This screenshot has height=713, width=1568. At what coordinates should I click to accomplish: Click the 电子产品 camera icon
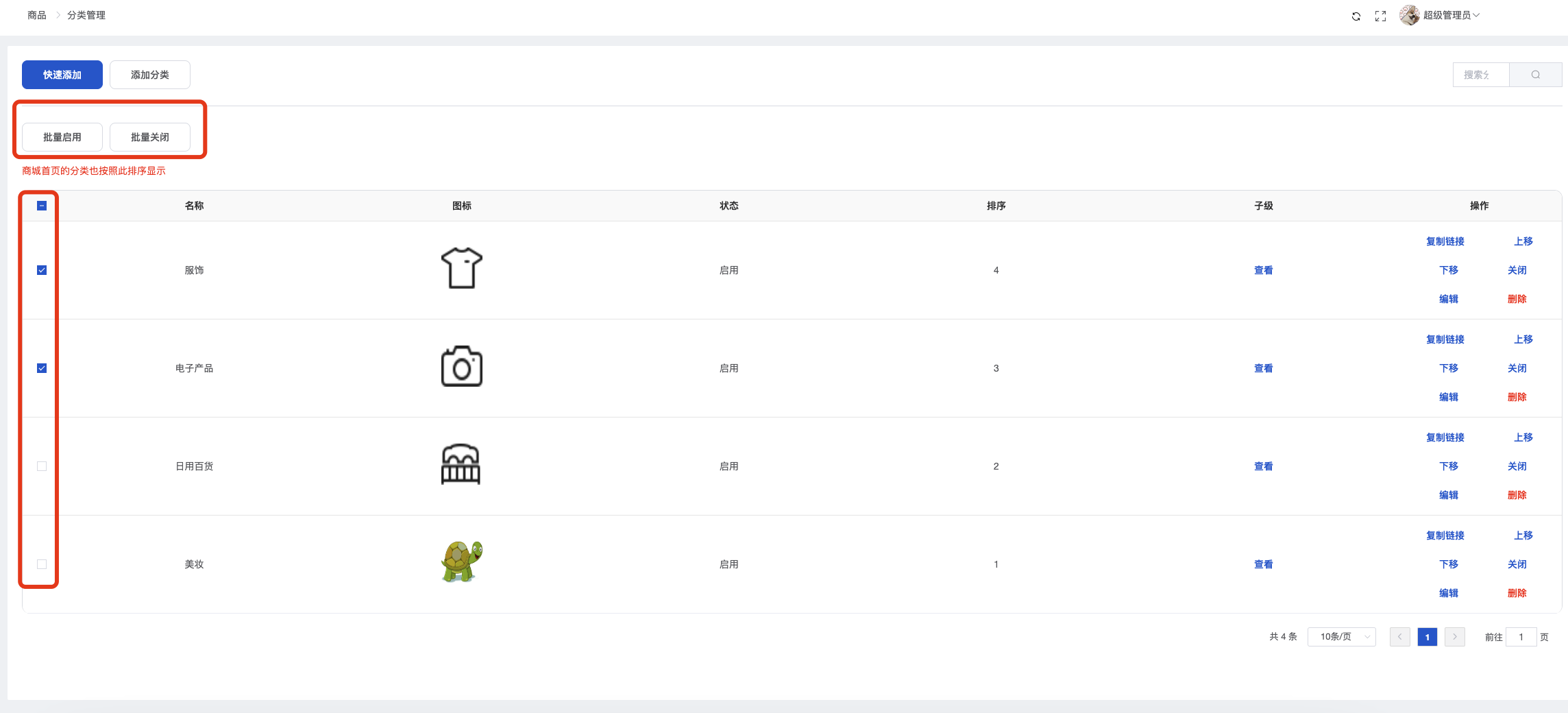(461, 366)
